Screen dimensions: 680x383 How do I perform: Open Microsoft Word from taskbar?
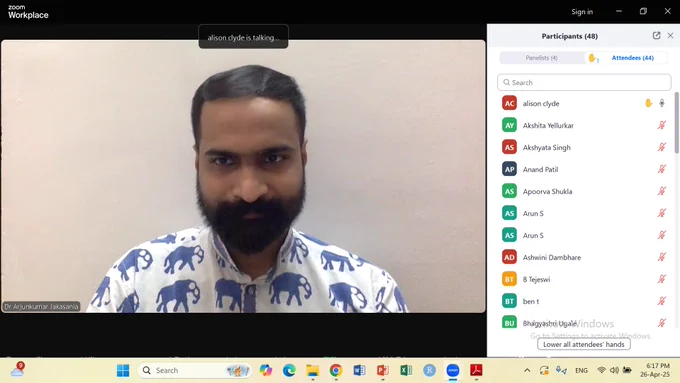pyautogui.click(x=359, y=370)
